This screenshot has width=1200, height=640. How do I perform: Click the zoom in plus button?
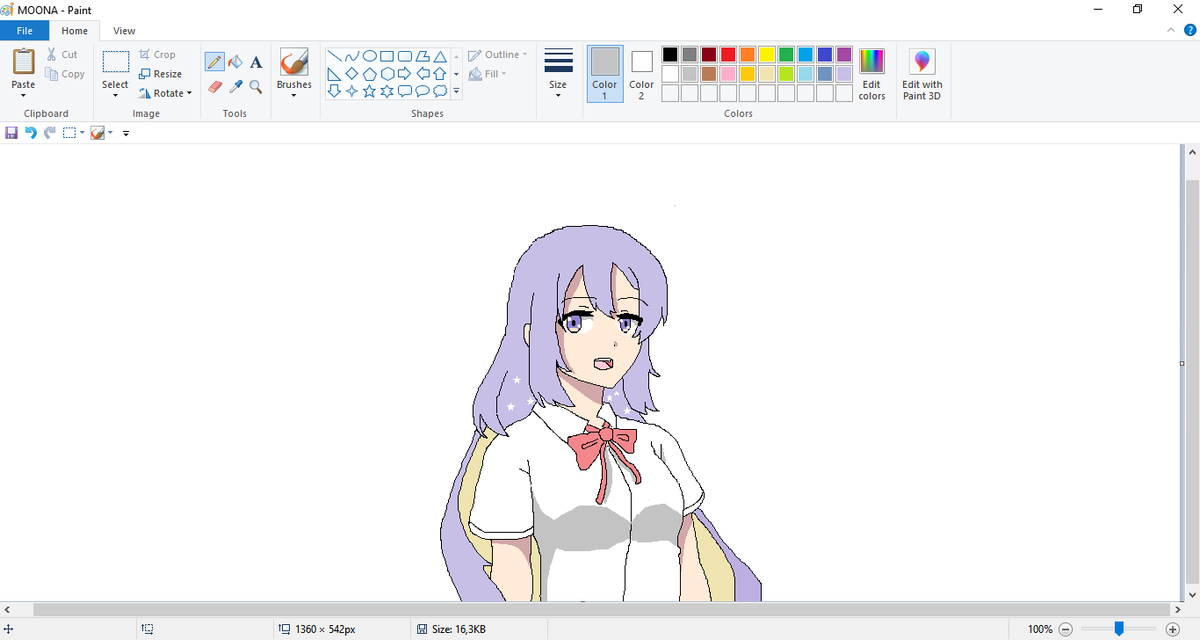[1173, 629]
